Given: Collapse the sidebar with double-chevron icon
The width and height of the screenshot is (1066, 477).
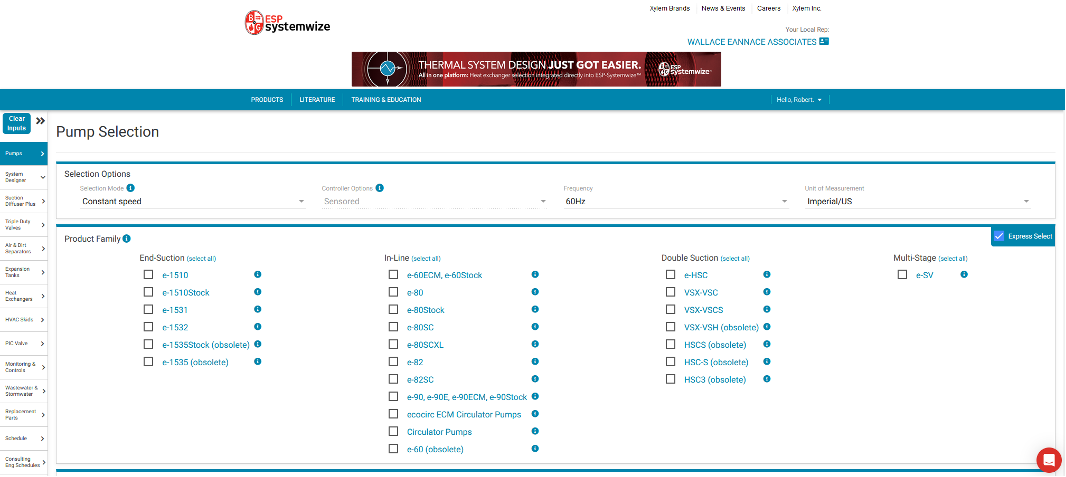Looking at the screenshot, I should tap(41, 121).
